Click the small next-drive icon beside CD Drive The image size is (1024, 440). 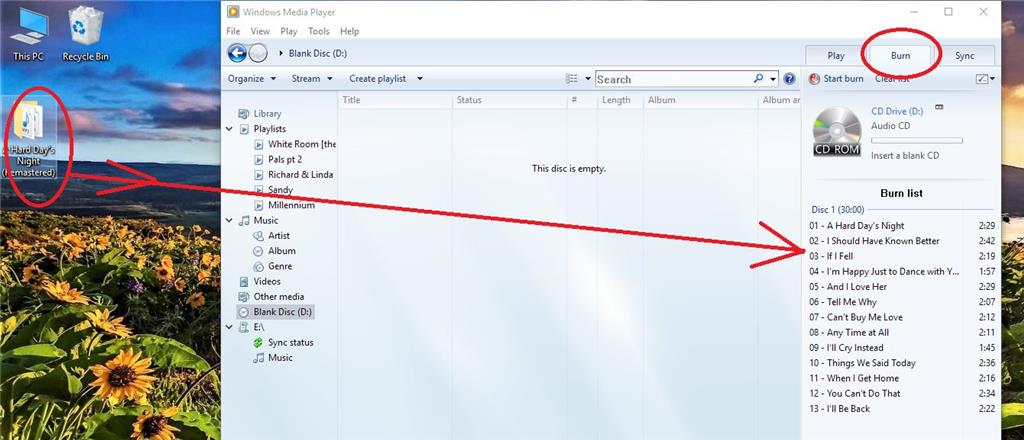(x=939, y=107)
